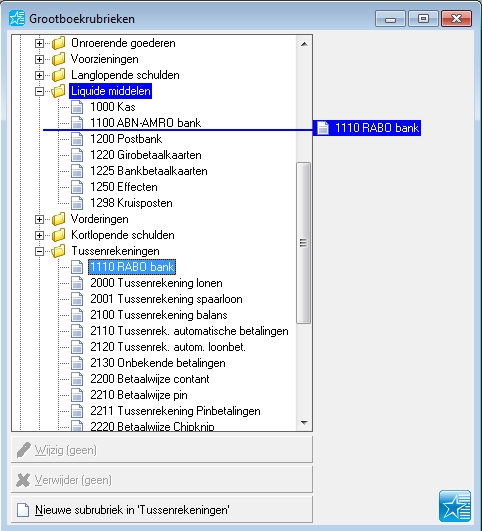Image resolution: width=482 pixels, height=531 pixels.
Task: Collapse the Liquide middelen folder
Action: [x=39, y=91]
